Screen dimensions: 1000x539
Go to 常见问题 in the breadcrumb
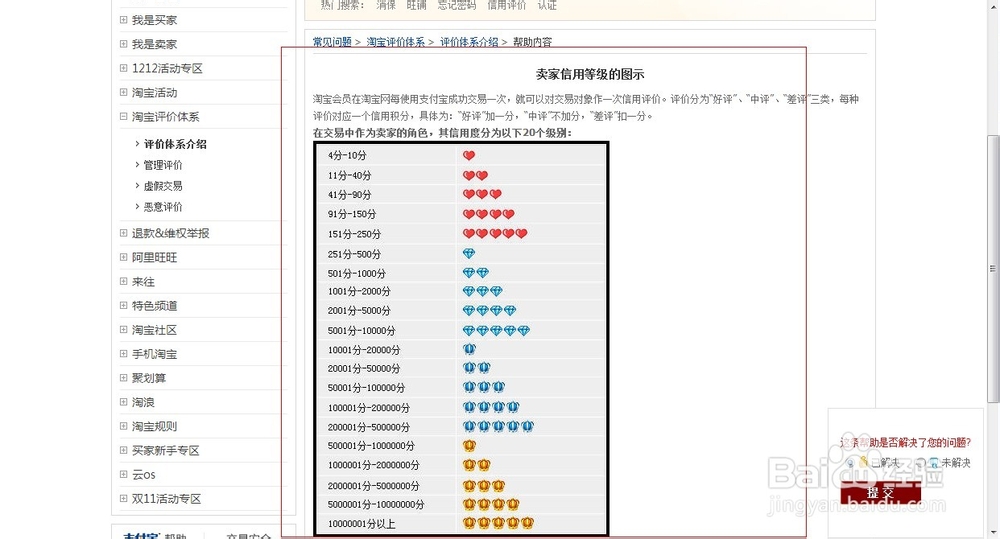(332, 42)
